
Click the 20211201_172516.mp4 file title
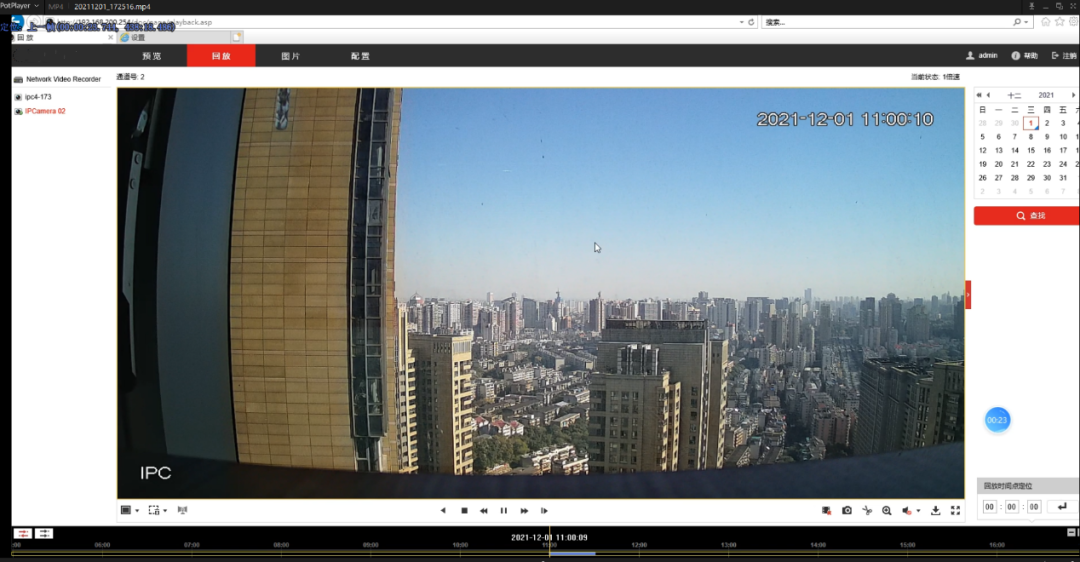click(x=112, y=6)
